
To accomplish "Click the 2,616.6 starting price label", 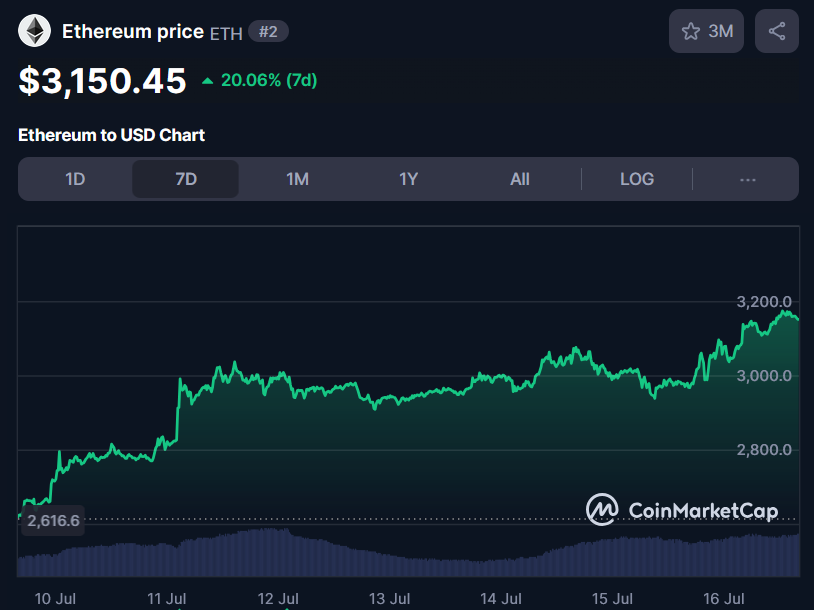I will 53,520.
